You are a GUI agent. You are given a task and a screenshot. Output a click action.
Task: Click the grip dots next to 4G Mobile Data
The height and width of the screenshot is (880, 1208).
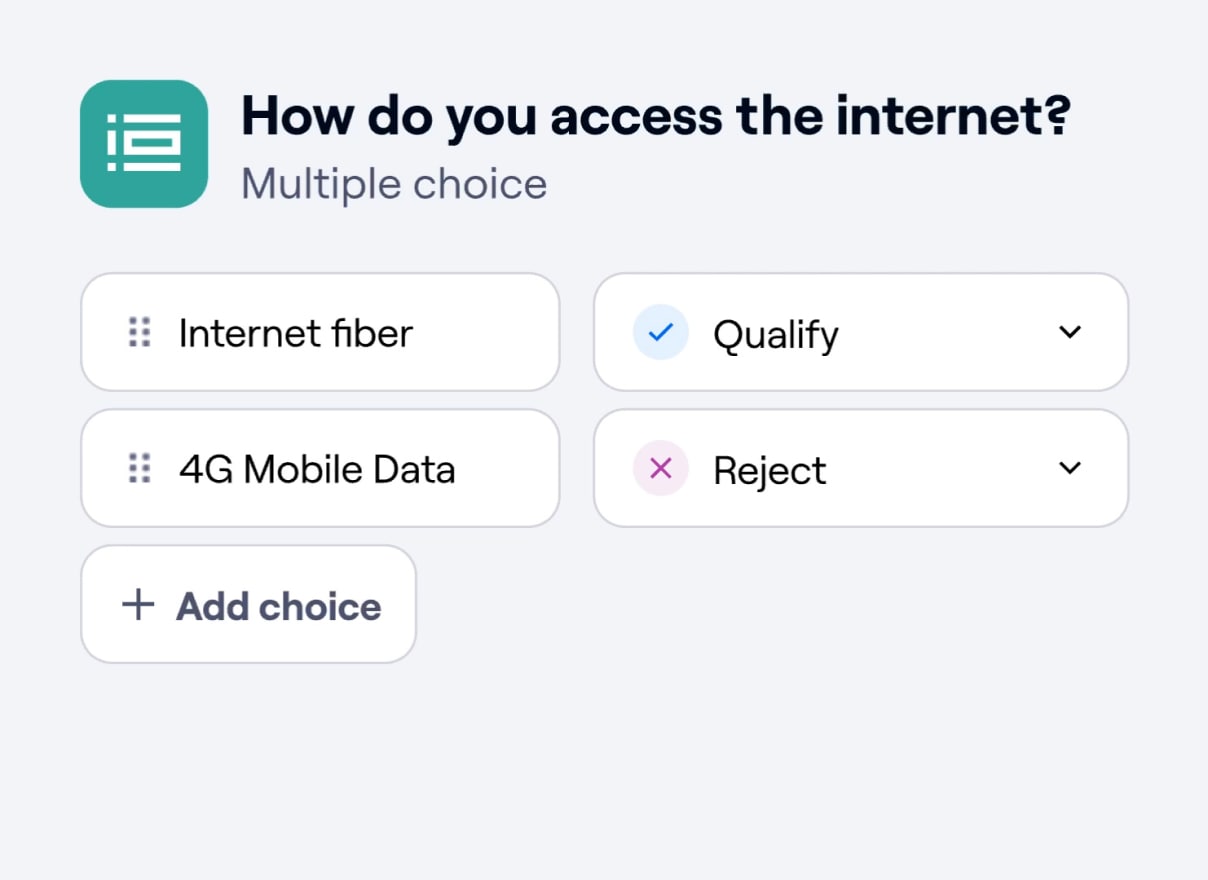(140, 468)
